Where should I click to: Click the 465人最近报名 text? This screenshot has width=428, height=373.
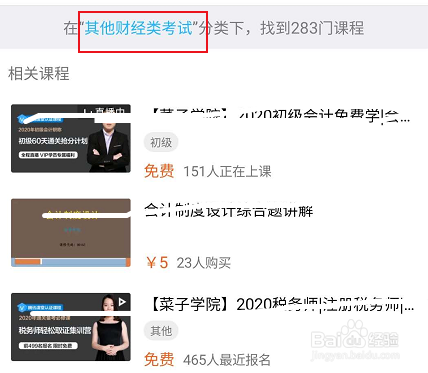pos(227,360)
